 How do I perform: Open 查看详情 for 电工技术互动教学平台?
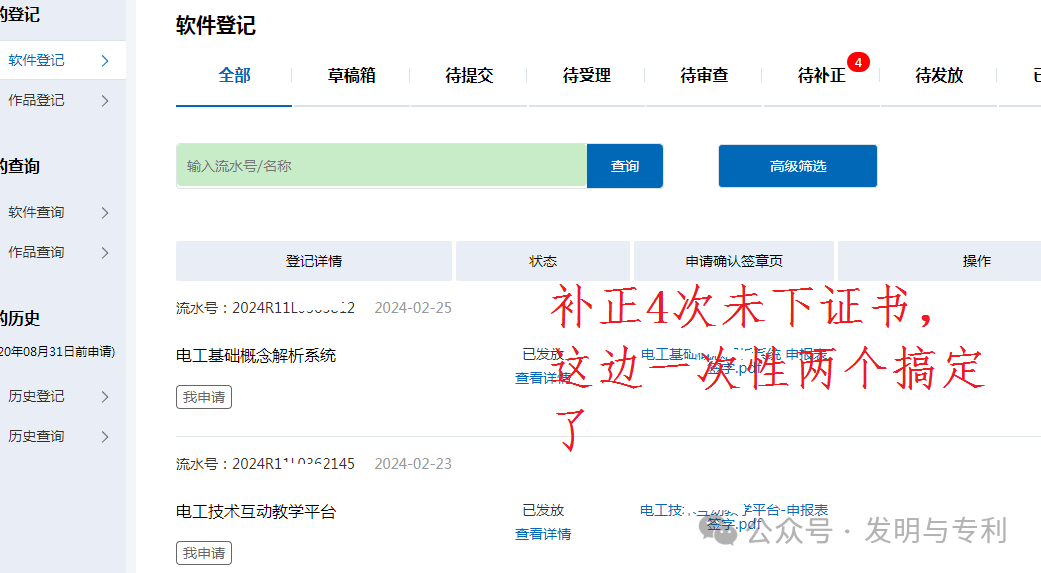pyautogui.click(x=543, y=534)
